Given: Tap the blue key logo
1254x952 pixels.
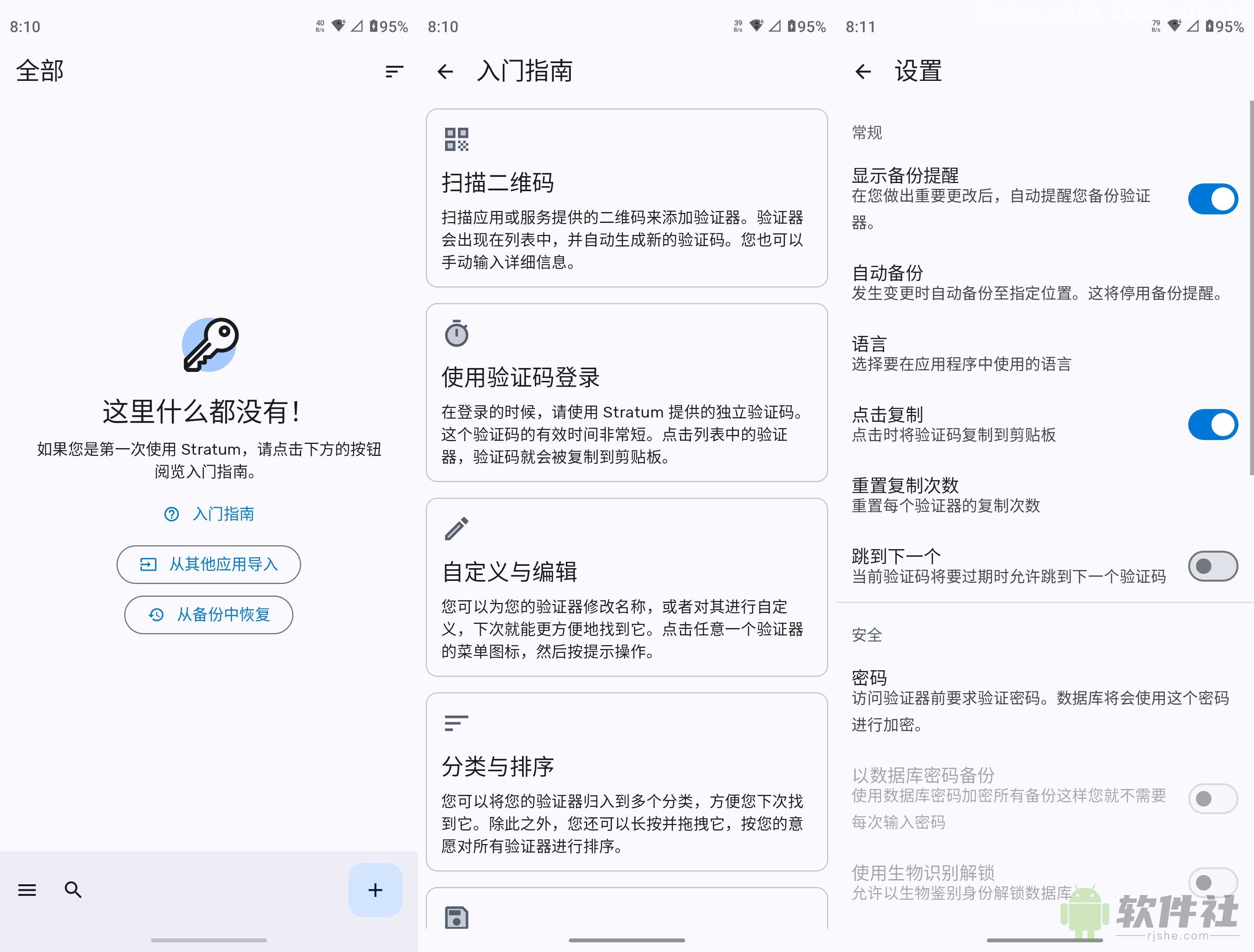Looking at the screenshot, I should pos(210,344).
